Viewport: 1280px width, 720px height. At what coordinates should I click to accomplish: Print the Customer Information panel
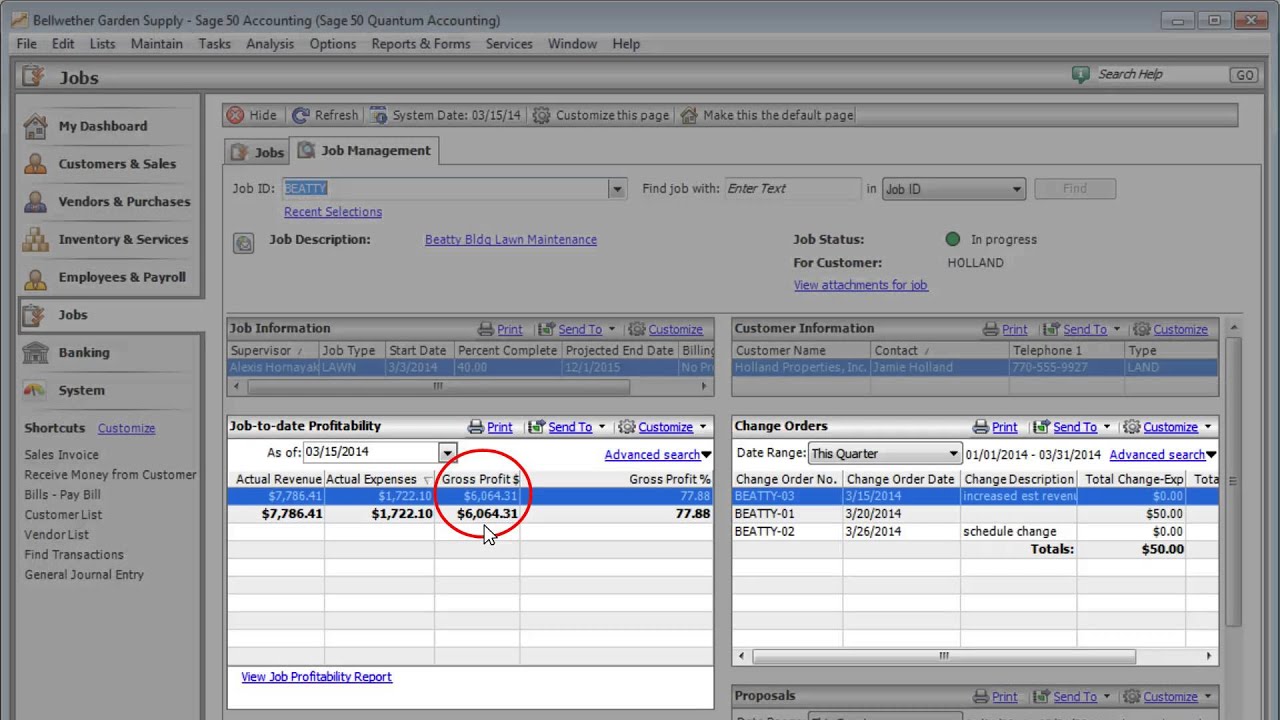pyautogui.click(x=1005, y=329)
